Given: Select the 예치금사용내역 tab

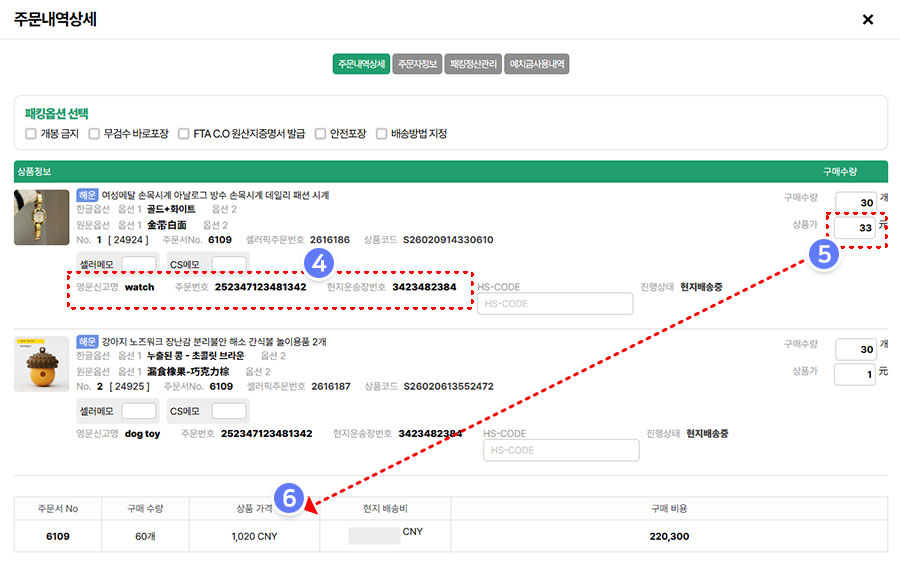Looking at the screenshot, I should 537,64.
